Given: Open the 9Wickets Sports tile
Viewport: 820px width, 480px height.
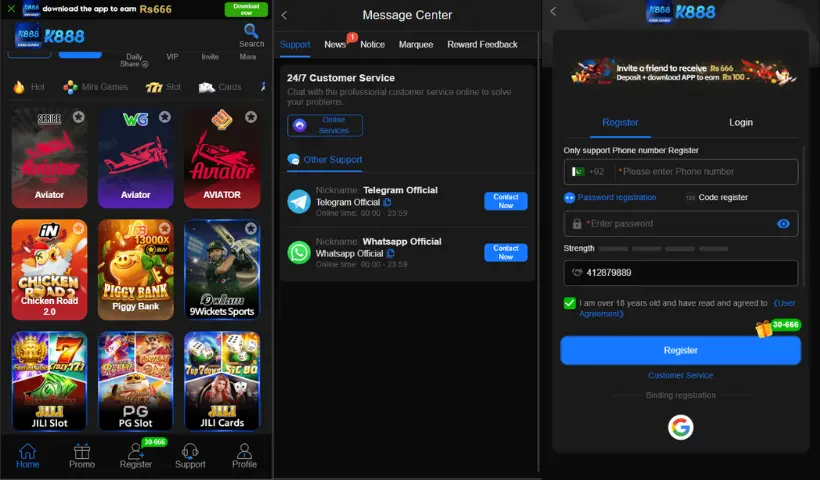Looking at the screenshot, I should coord(222,270).
